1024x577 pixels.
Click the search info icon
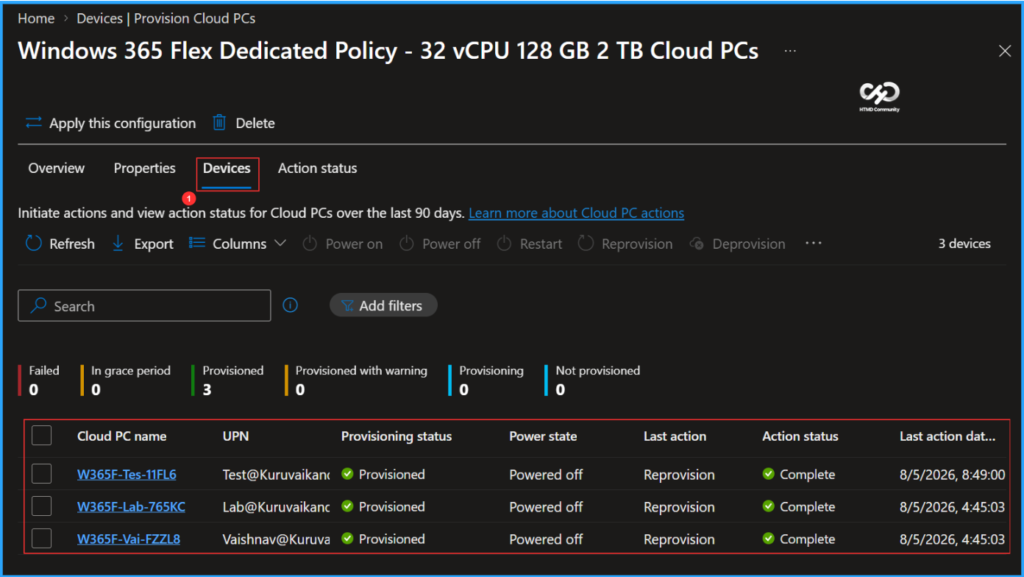coord(290,305)
